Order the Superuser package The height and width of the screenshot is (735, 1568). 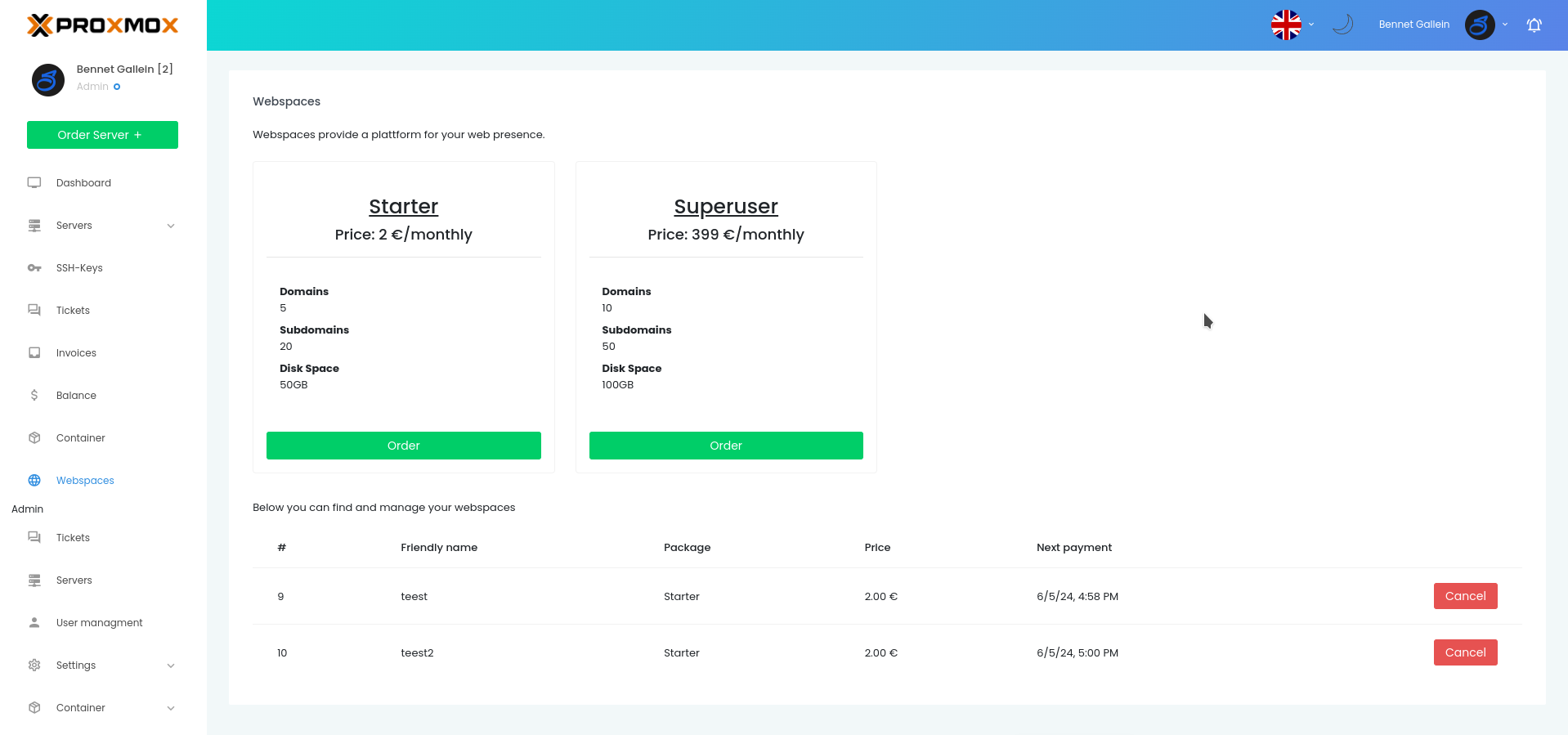pos(726,446)
